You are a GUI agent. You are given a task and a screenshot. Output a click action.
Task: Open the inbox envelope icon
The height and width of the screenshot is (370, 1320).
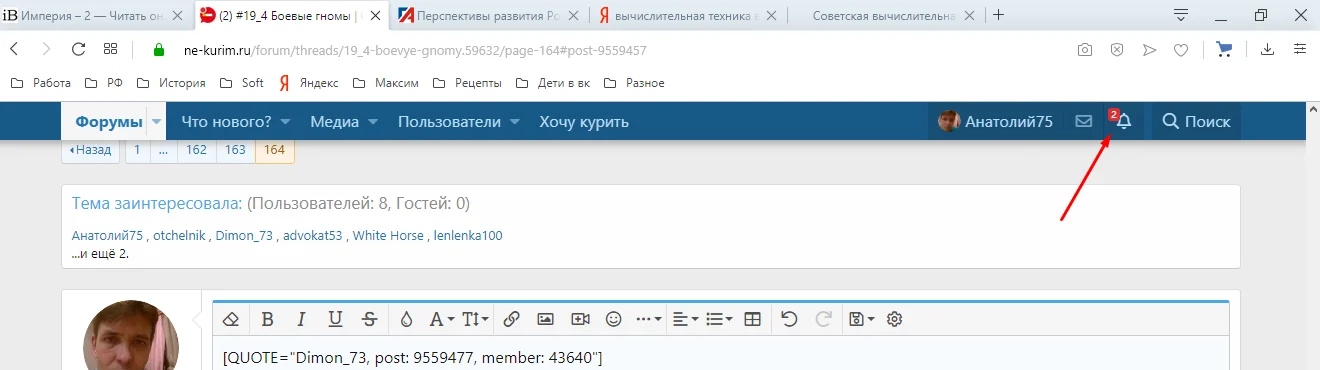pos(1083,122)
